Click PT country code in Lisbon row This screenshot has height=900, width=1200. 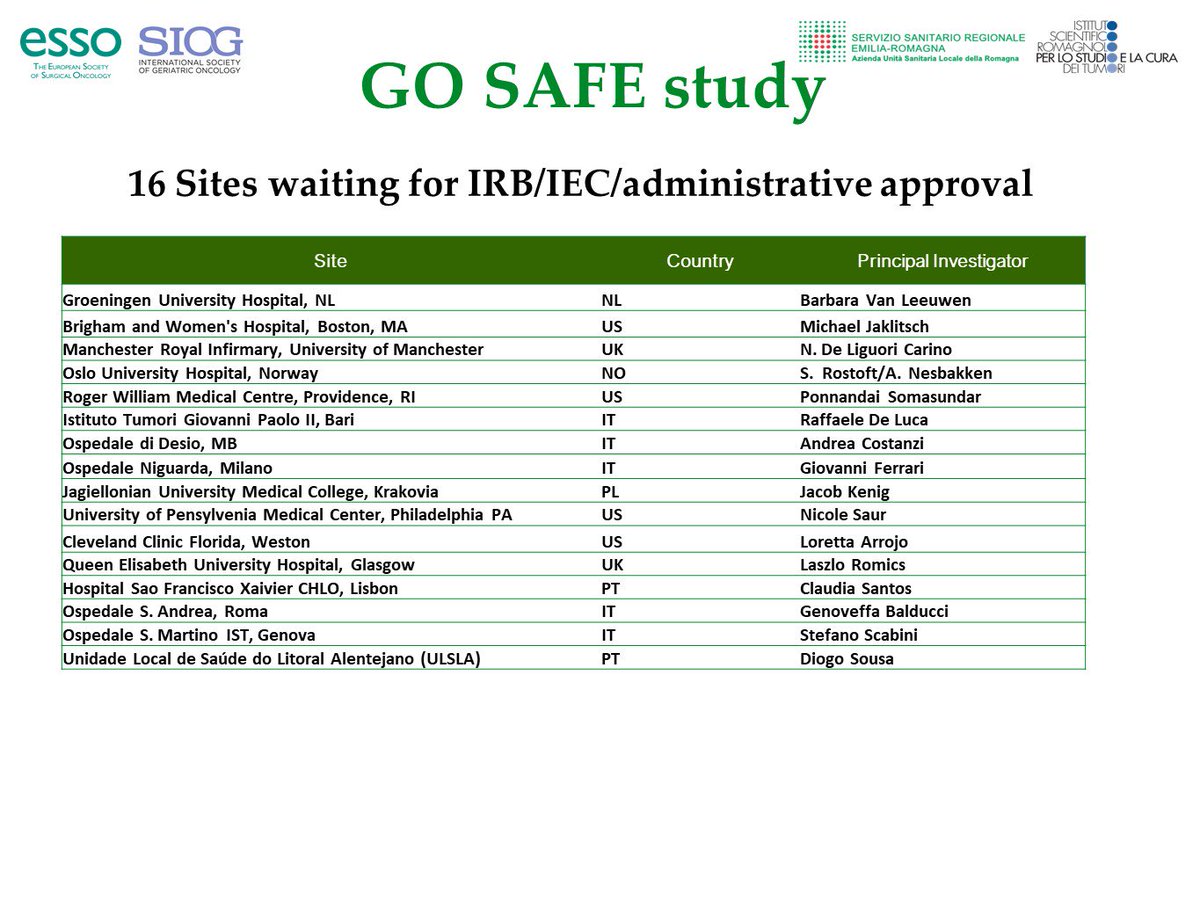point(610,588)
